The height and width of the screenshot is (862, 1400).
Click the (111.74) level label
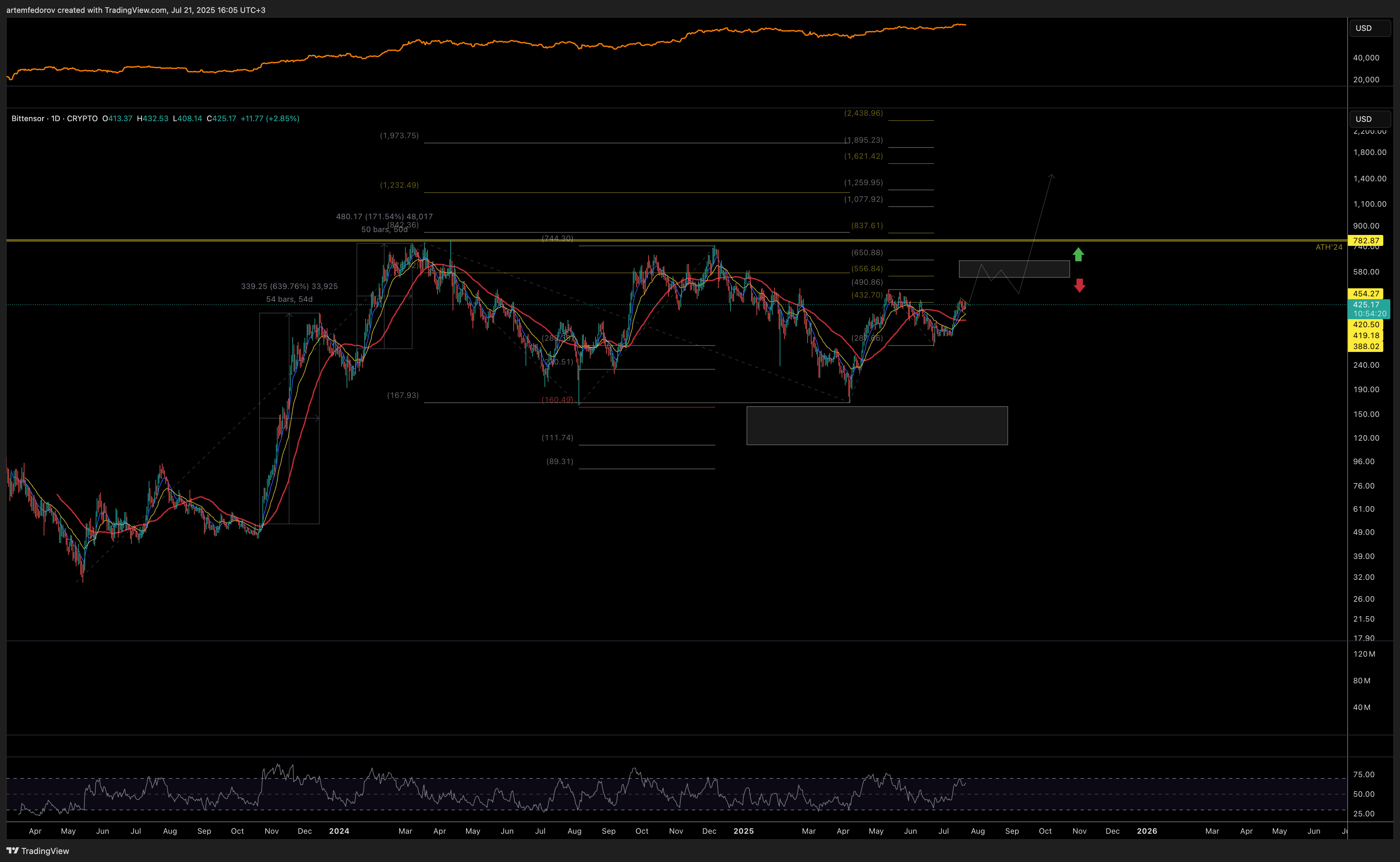(557, 437)
